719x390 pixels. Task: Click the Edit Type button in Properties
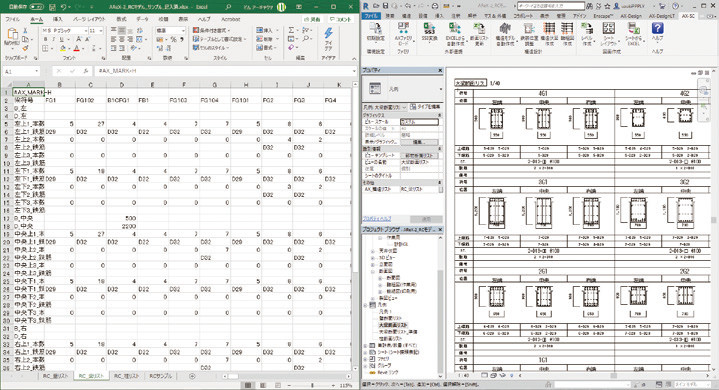point(425,107)
